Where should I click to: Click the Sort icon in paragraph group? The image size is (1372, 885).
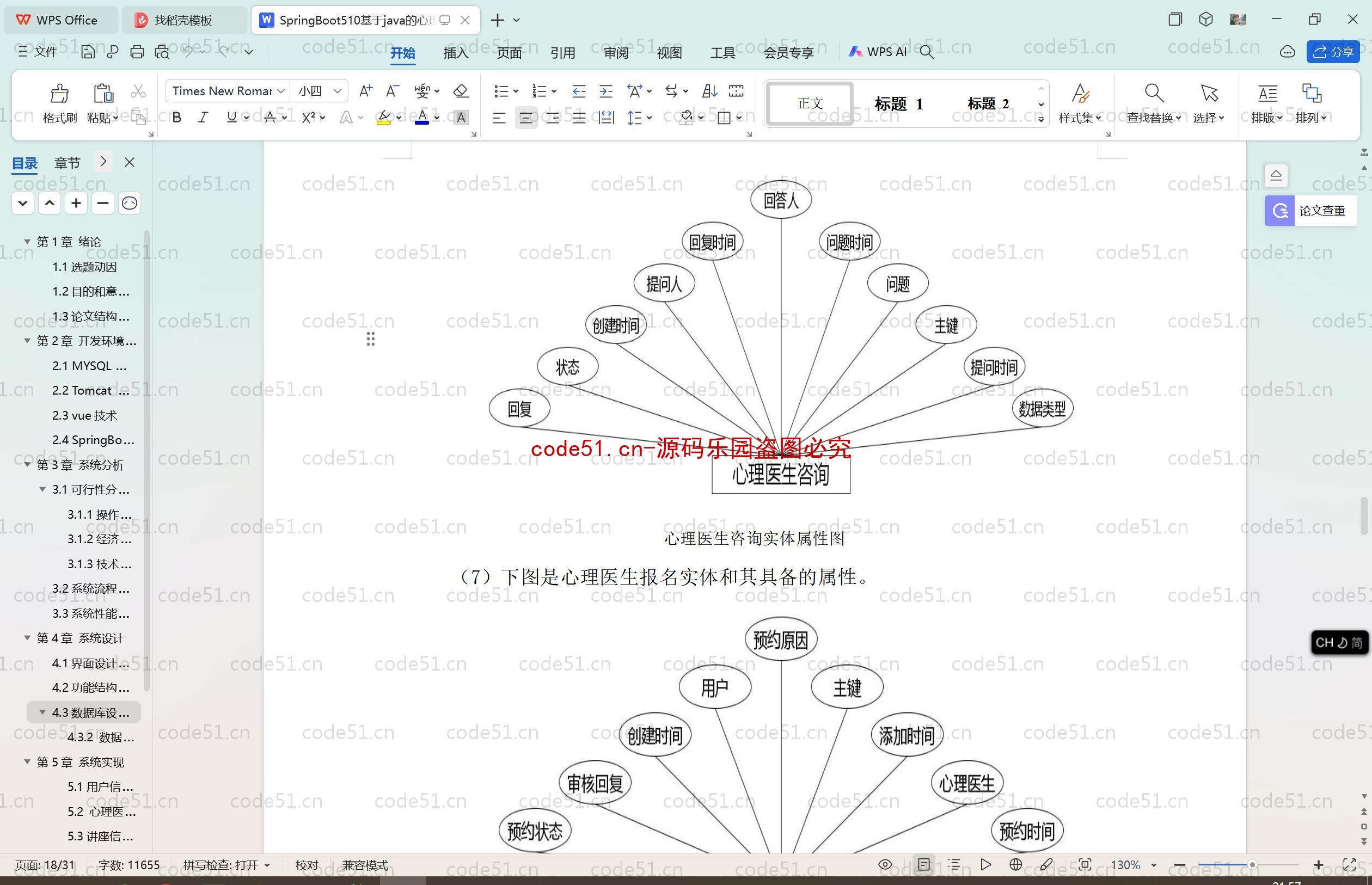709,91
